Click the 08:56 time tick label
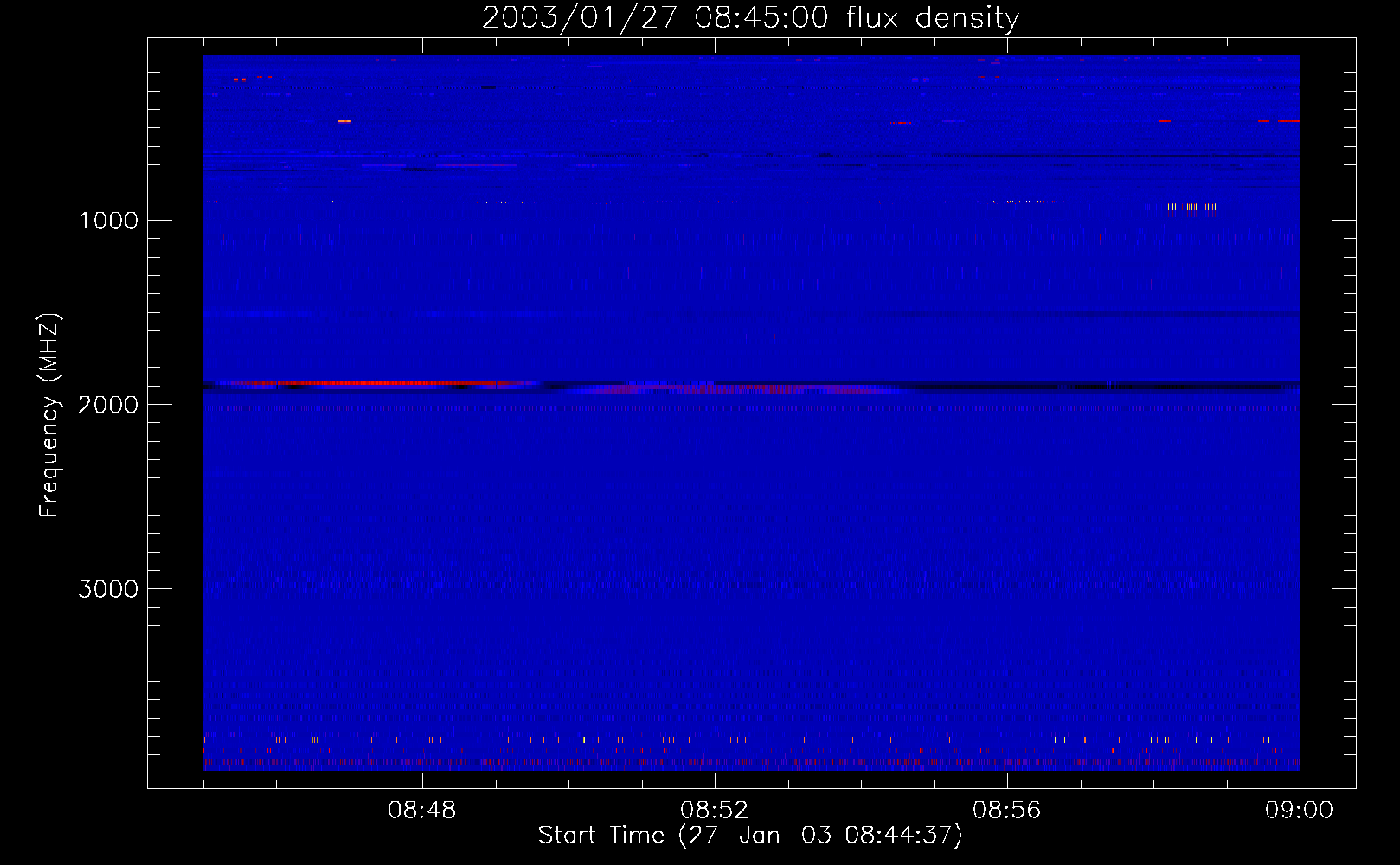1400x865 pixels. pos(1006,811)
